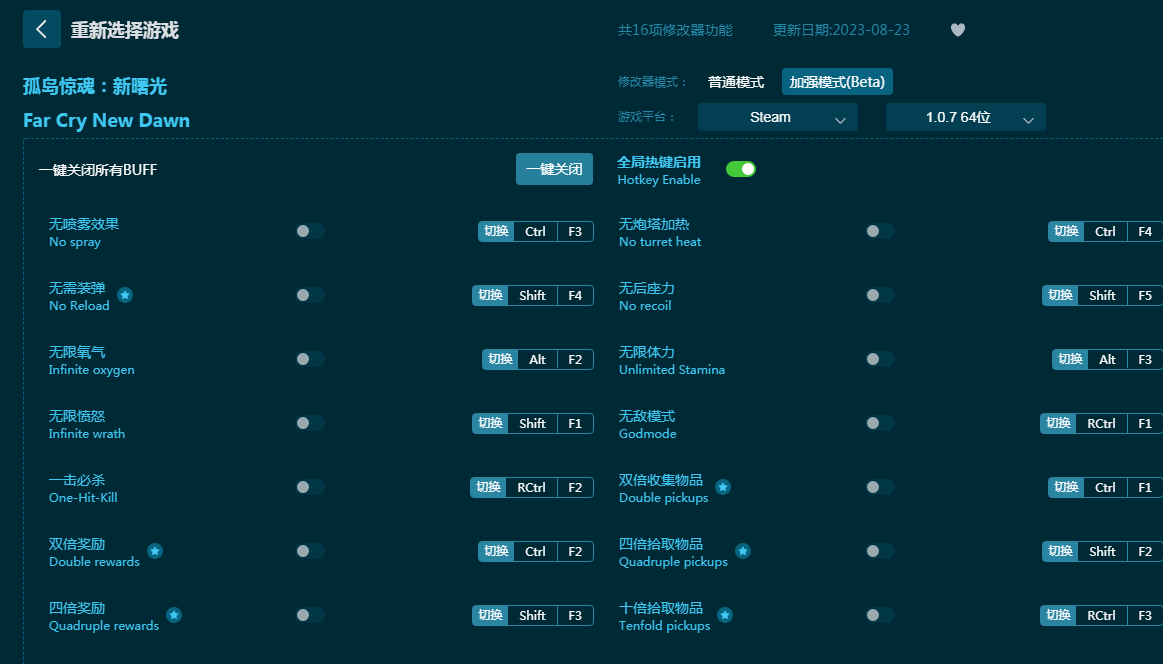The image size is (1163, 664).
Task: Click star badge next to Quadruple pickups
Action: point(743,551)
